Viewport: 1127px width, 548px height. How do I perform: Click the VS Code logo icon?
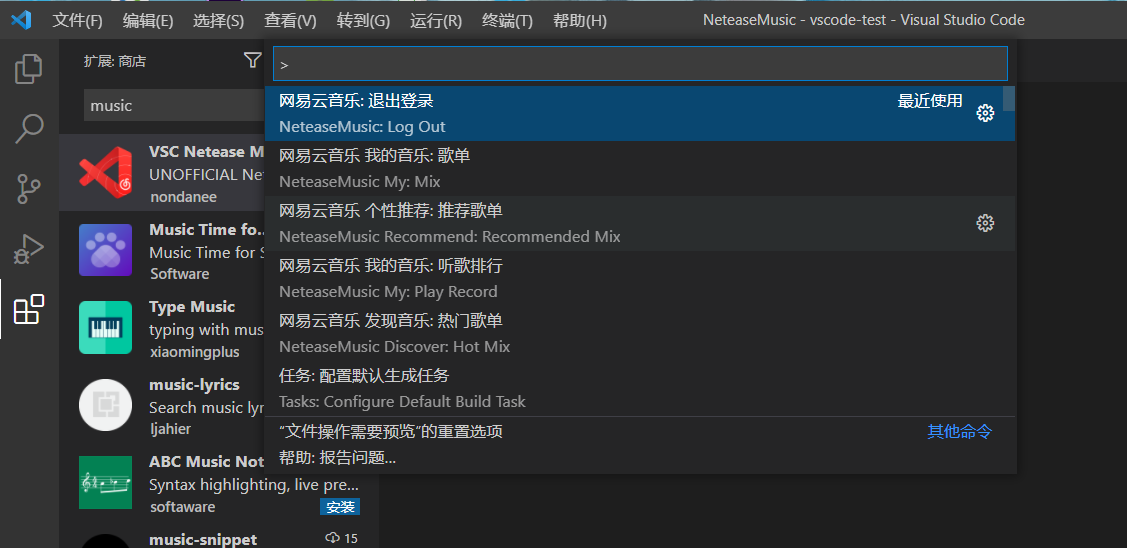coord(21,20)
